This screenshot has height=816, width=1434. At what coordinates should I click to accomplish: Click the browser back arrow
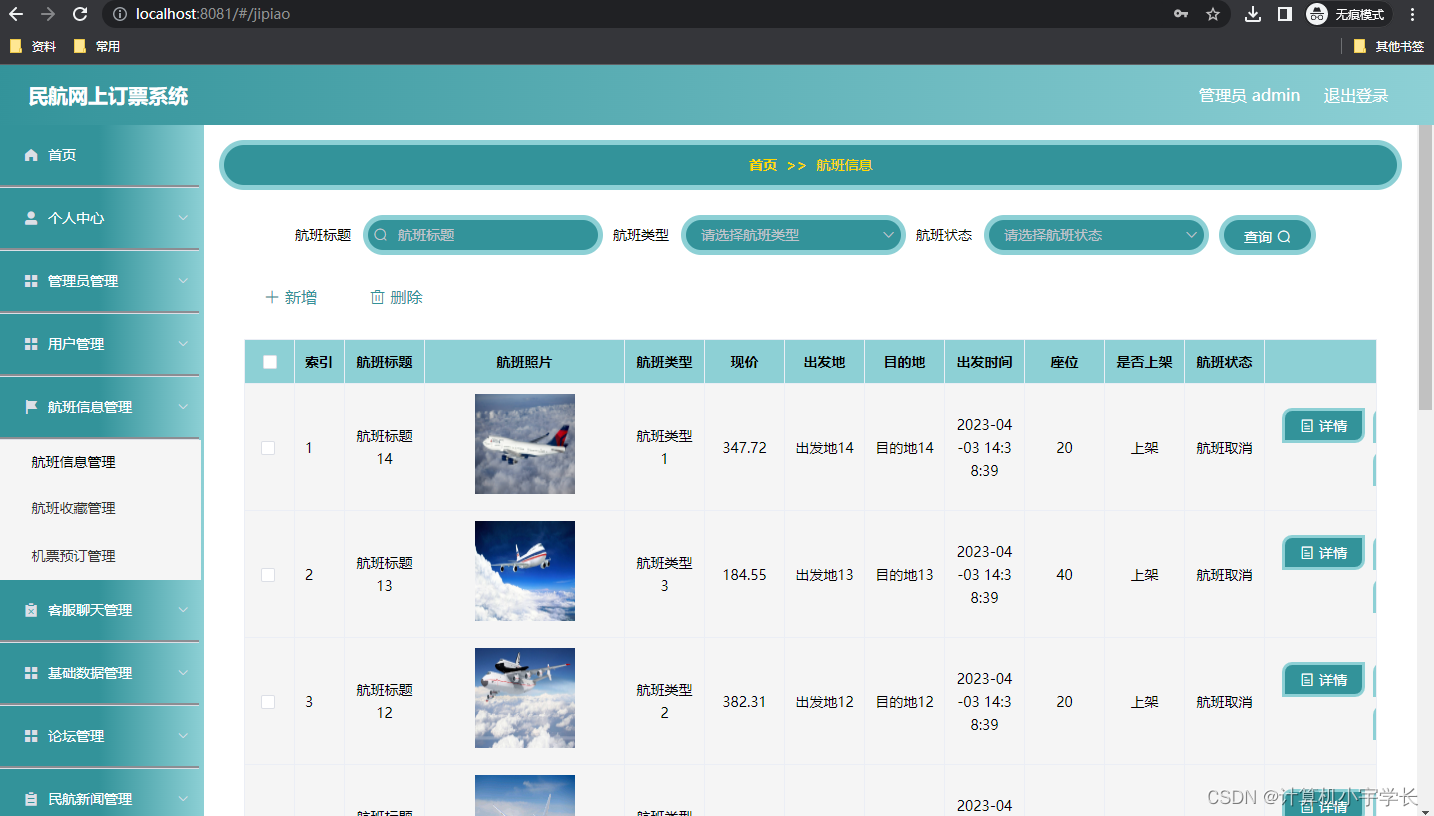coord(16,14)
